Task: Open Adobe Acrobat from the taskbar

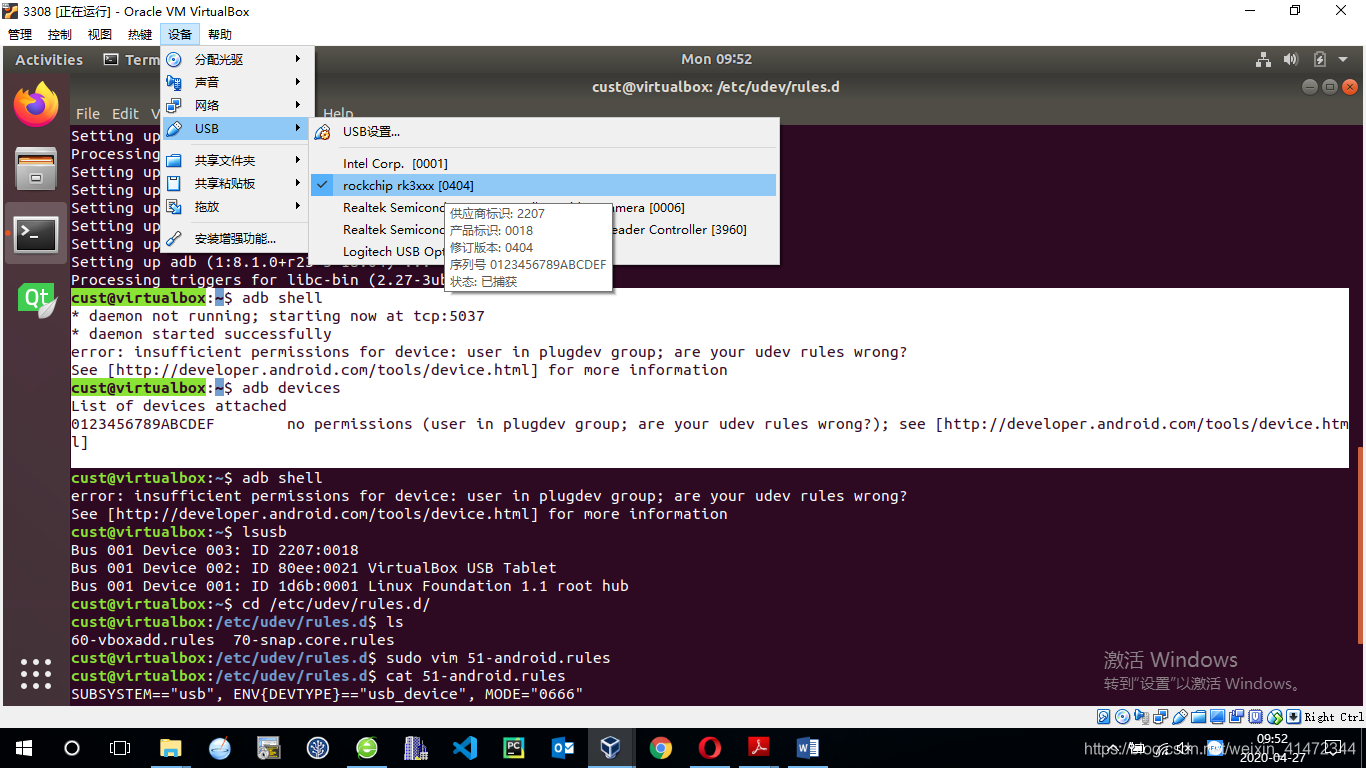Action: pyautogui.click(x=758, y=747)
